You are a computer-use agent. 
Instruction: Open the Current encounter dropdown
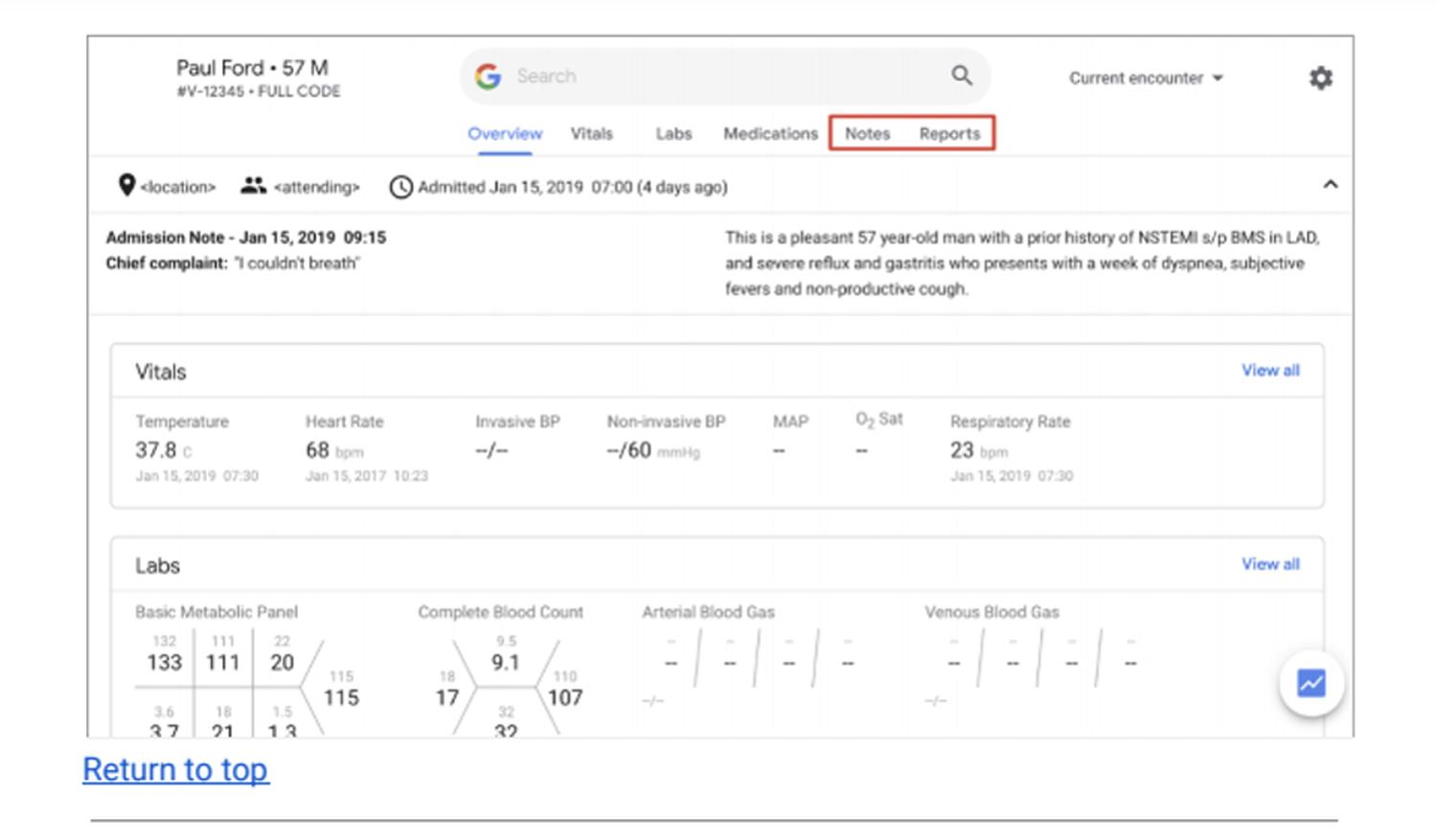coord(1146,79)
